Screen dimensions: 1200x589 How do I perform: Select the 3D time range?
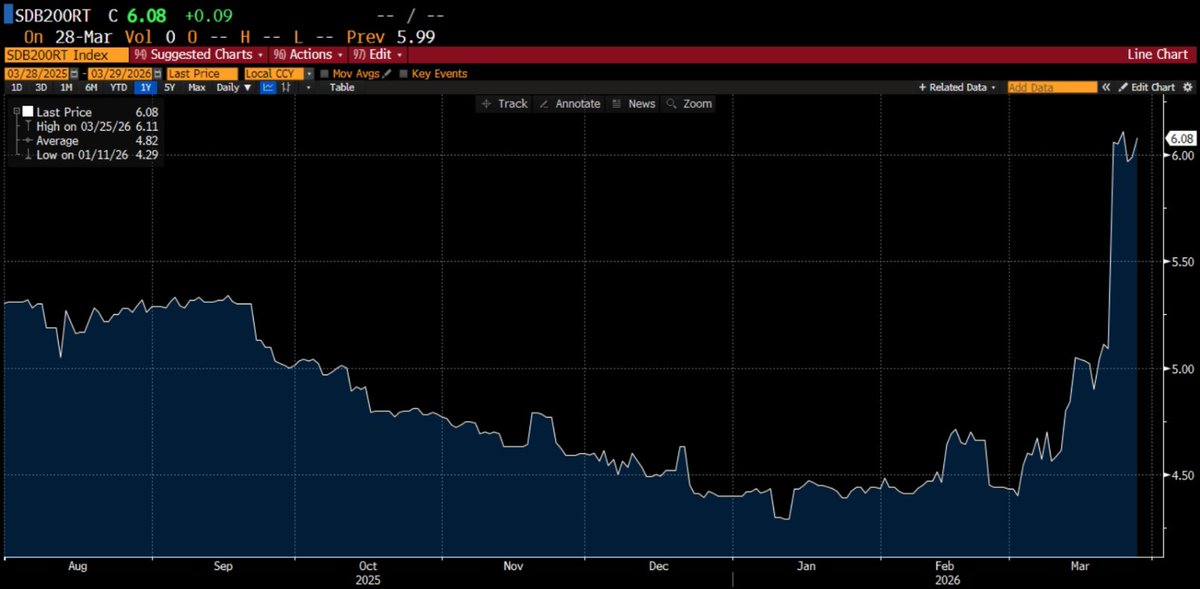(x=41, y=88)
